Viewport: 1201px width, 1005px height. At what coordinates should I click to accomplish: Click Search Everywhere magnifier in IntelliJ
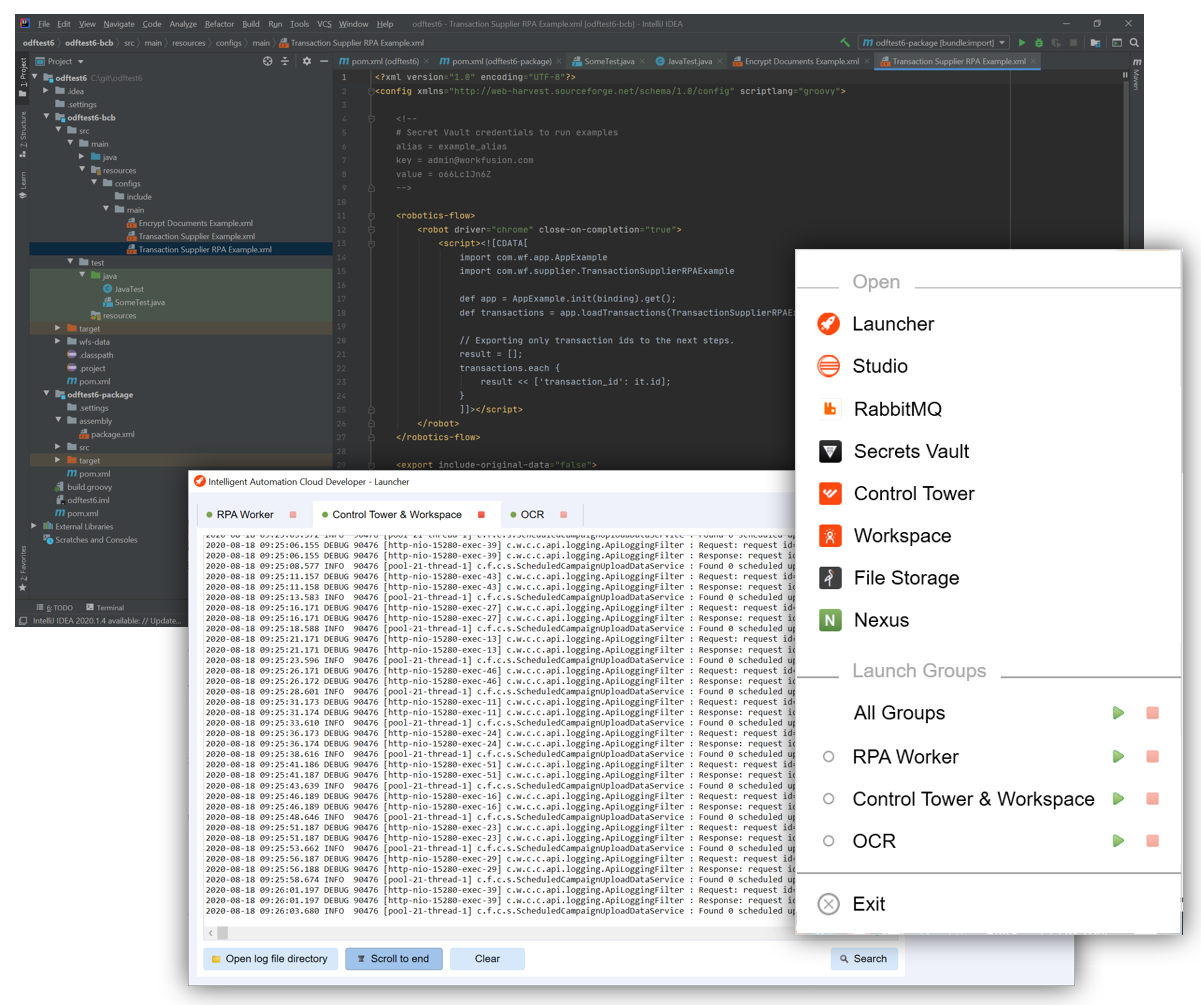(x=1134, y=43)
